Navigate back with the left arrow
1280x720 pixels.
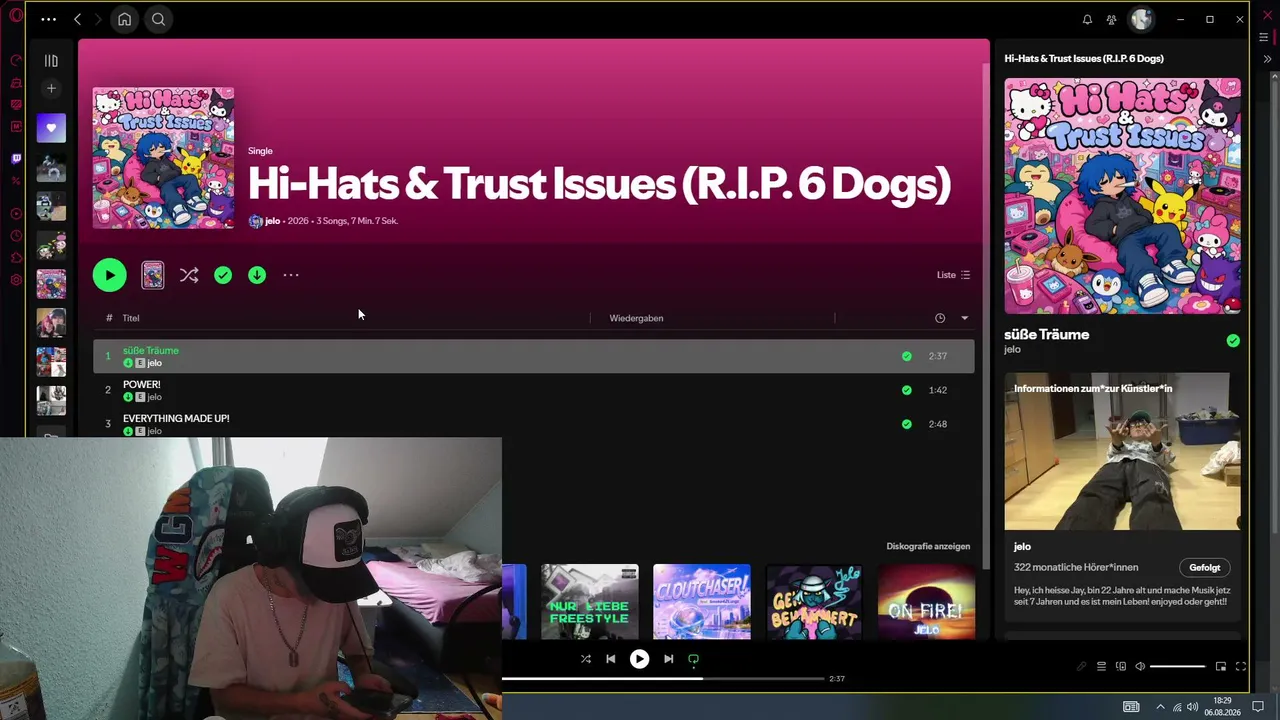coord(77,19)
